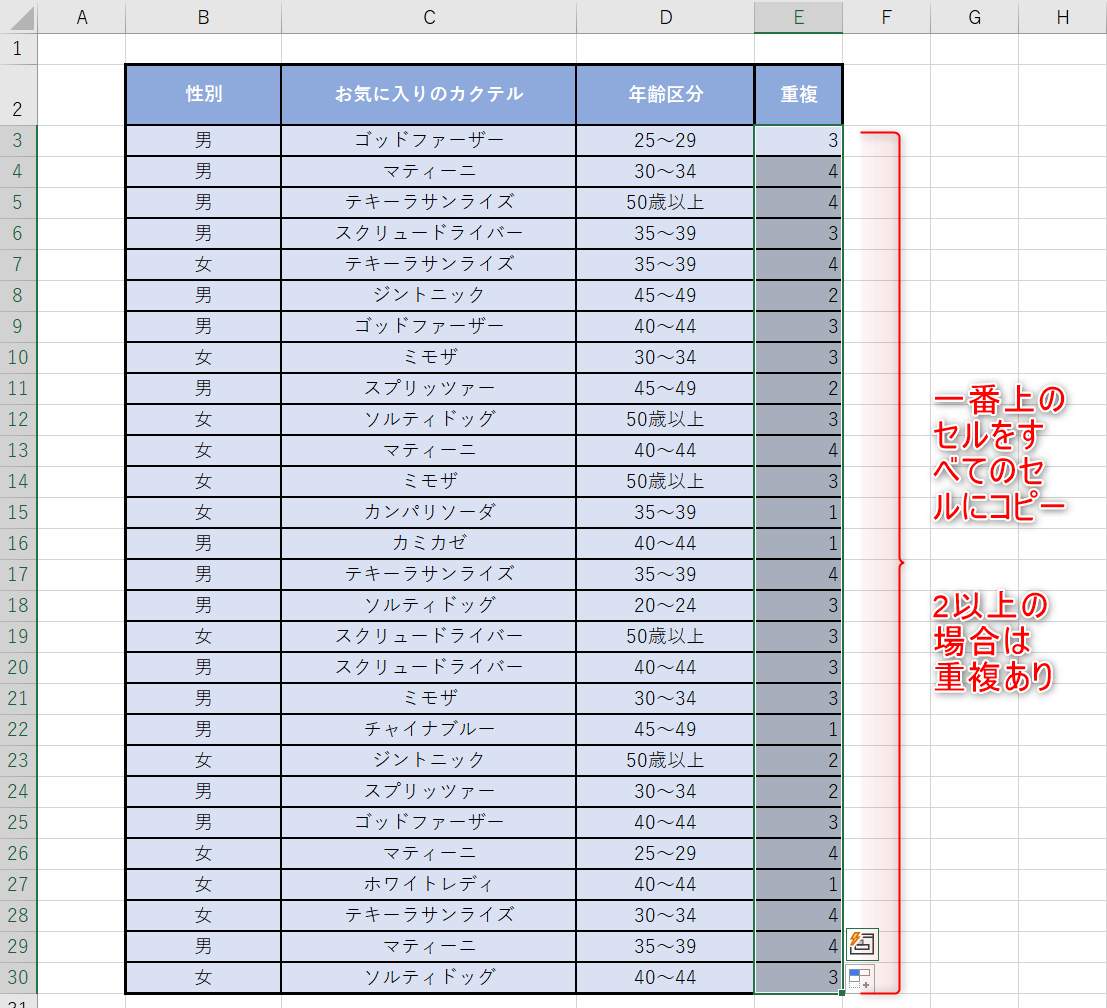
Task: Select row 2 using its row header
Action: (18, 92)
